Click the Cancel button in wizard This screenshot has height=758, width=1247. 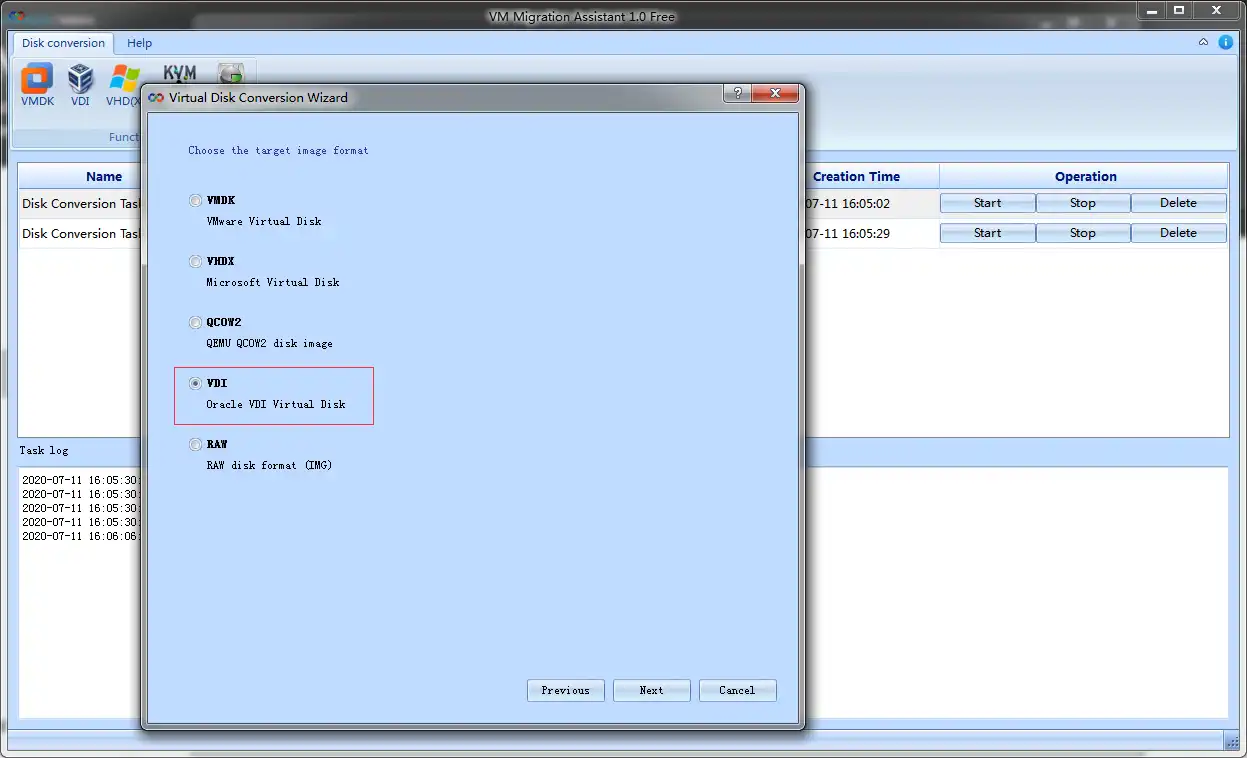[737, 690]
